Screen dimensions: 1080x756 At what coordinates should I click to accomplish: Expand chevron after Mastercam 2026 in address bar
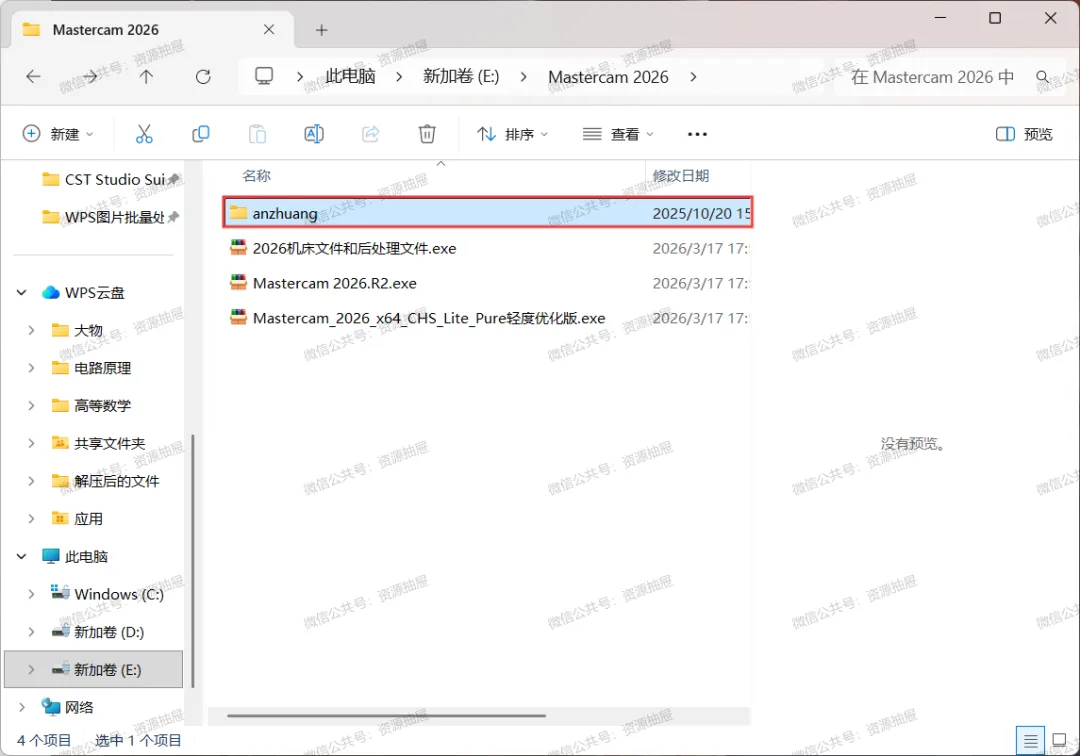pyautogui.click(x=693, y=77)
